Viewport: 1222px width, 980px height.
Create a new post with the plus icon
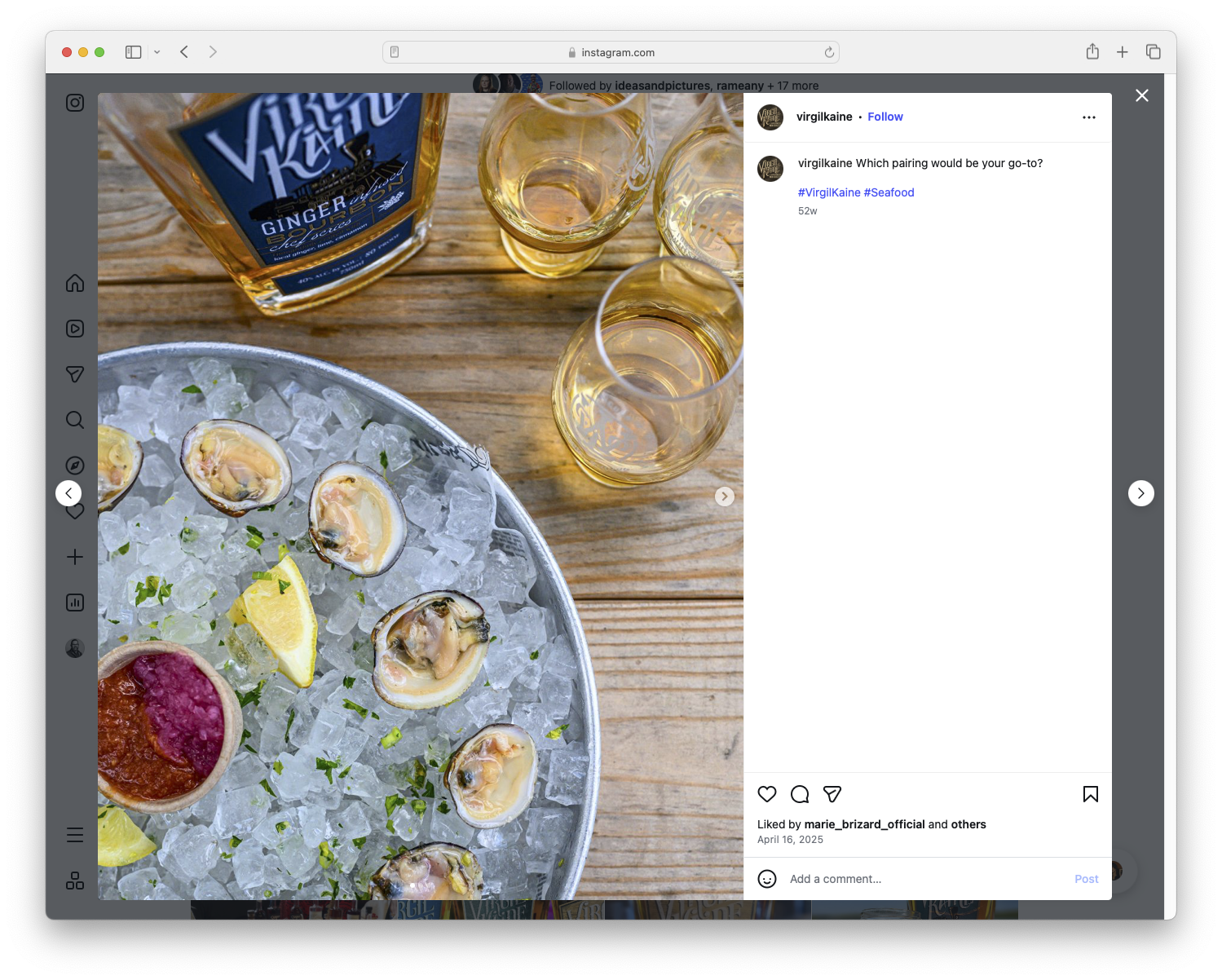(74, 557)
